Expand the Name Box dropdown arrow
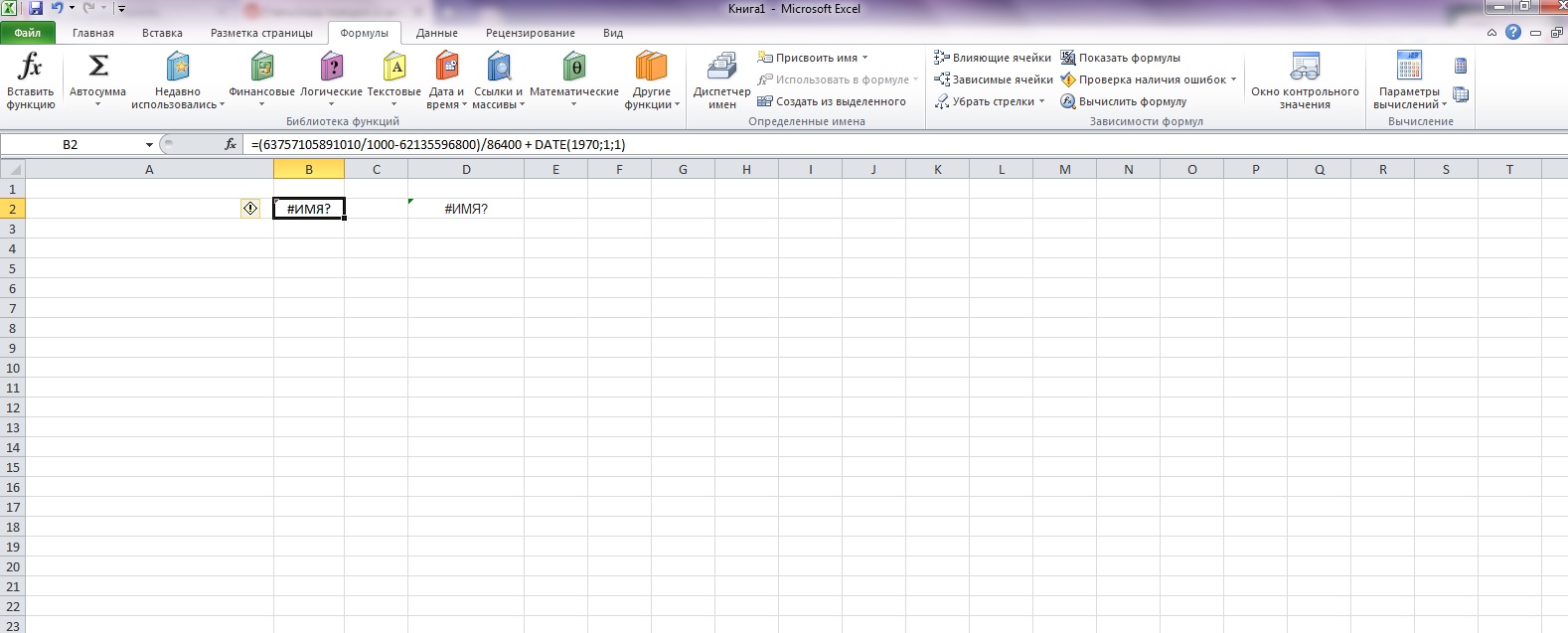Viewport: 1568px width, 633px height. (149, 145)
